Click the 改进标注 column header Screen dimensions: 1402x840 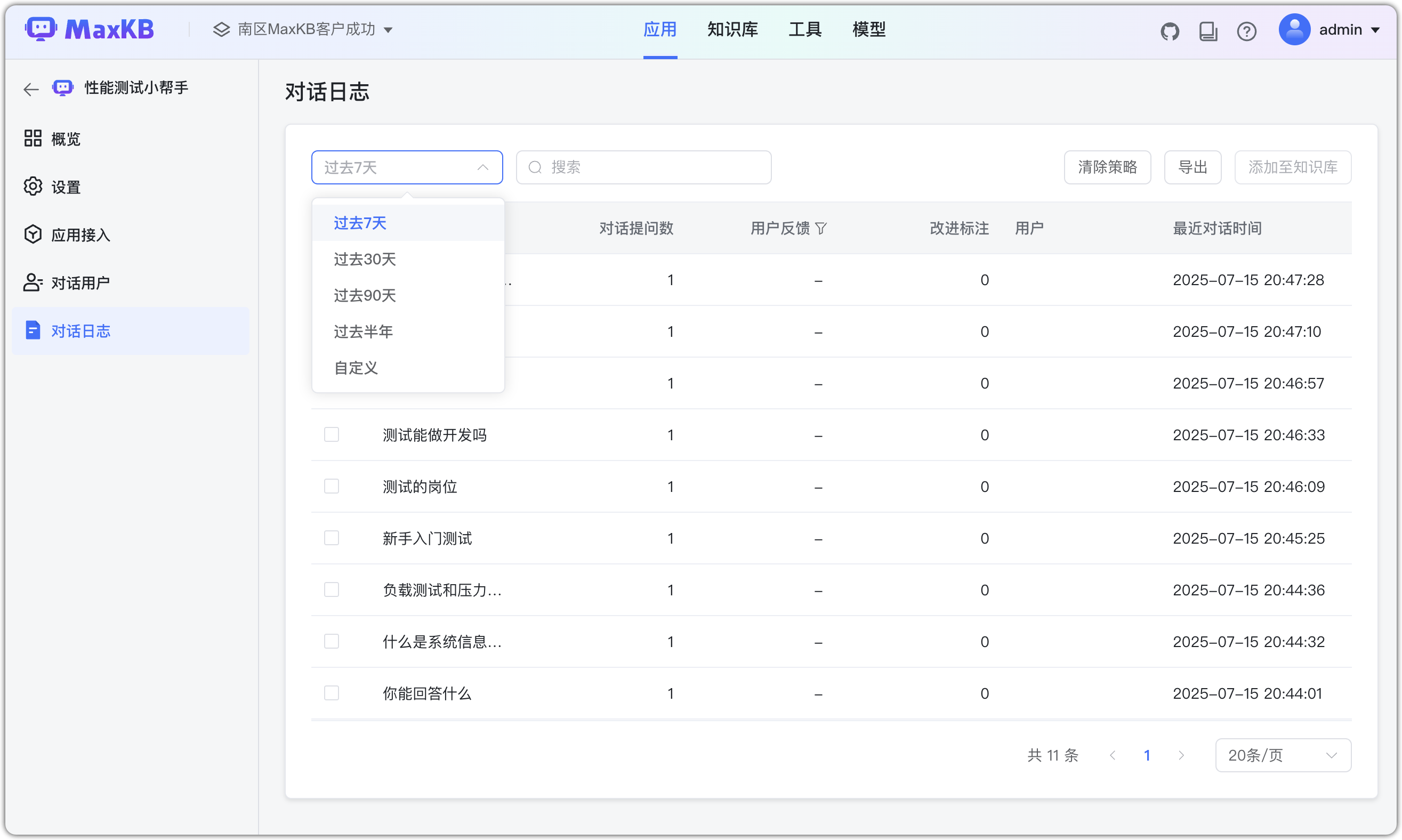tap(959, 229)
